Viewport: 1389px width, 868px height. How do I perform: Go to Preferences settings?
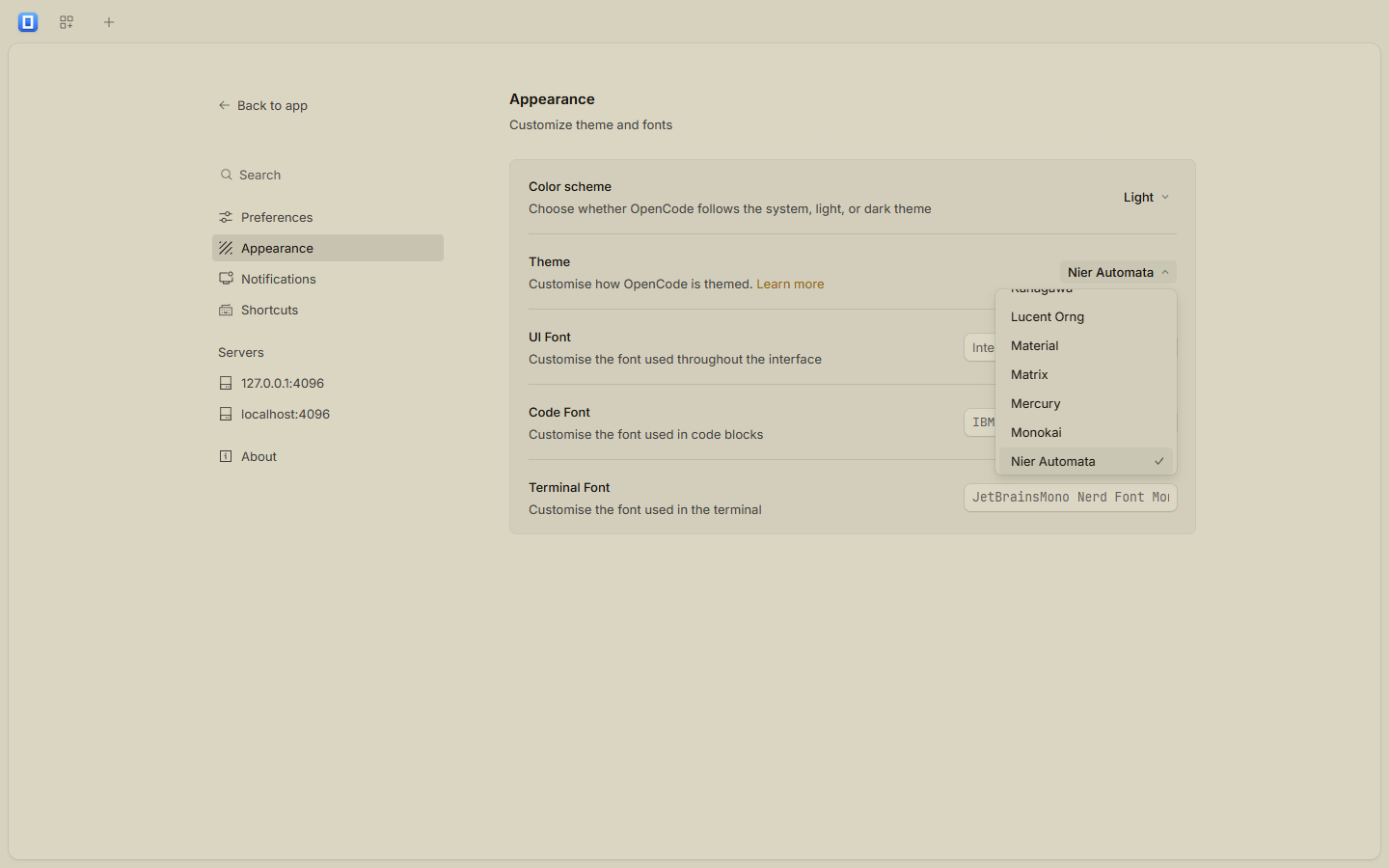pos(328,217)
